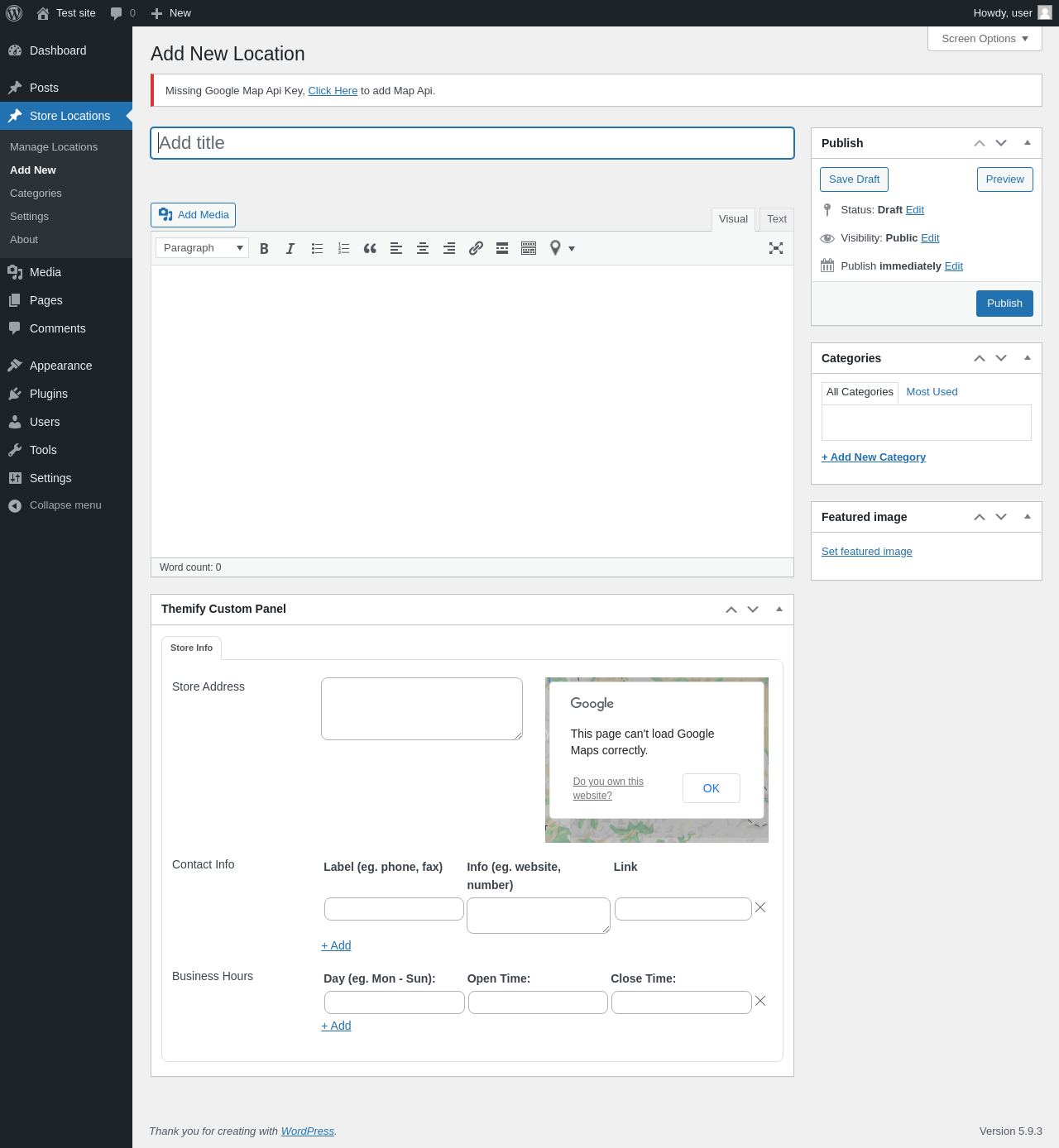This screenshot has height=1148, width=1059.
Task: Save the location as draft
Action: 854,179
